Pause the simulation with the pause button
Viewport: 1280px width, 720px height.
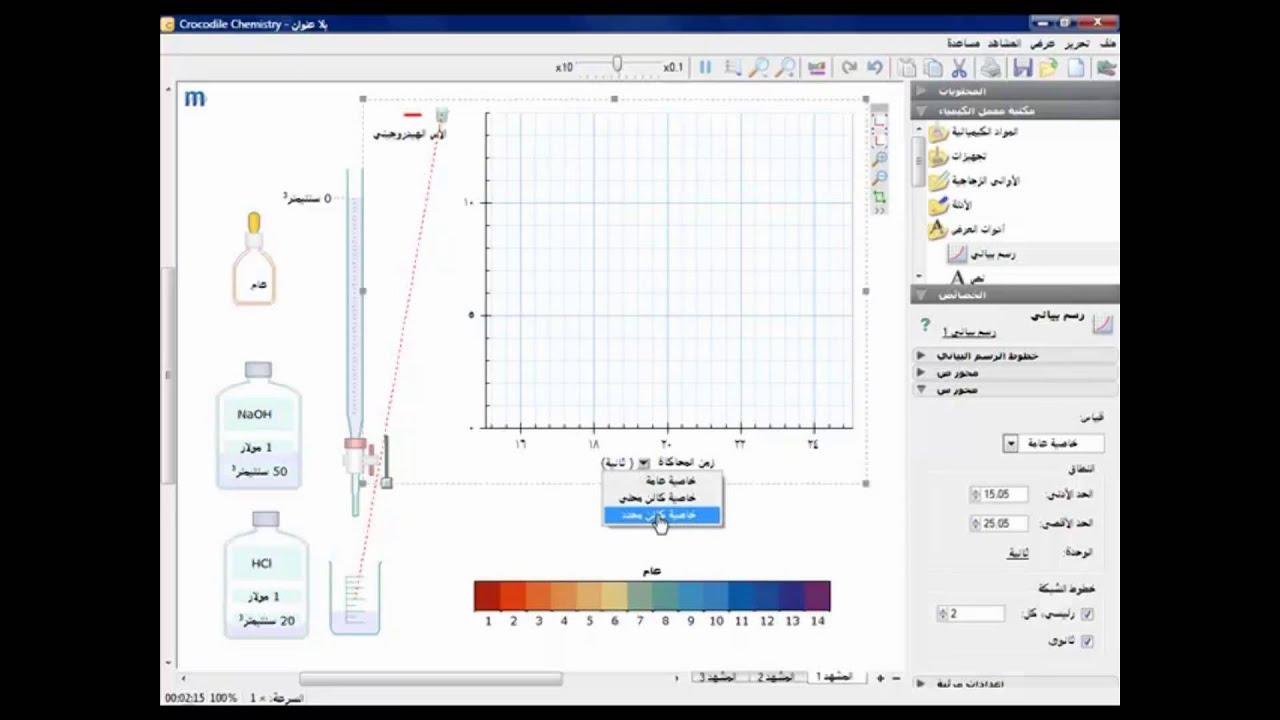[705, 68]
